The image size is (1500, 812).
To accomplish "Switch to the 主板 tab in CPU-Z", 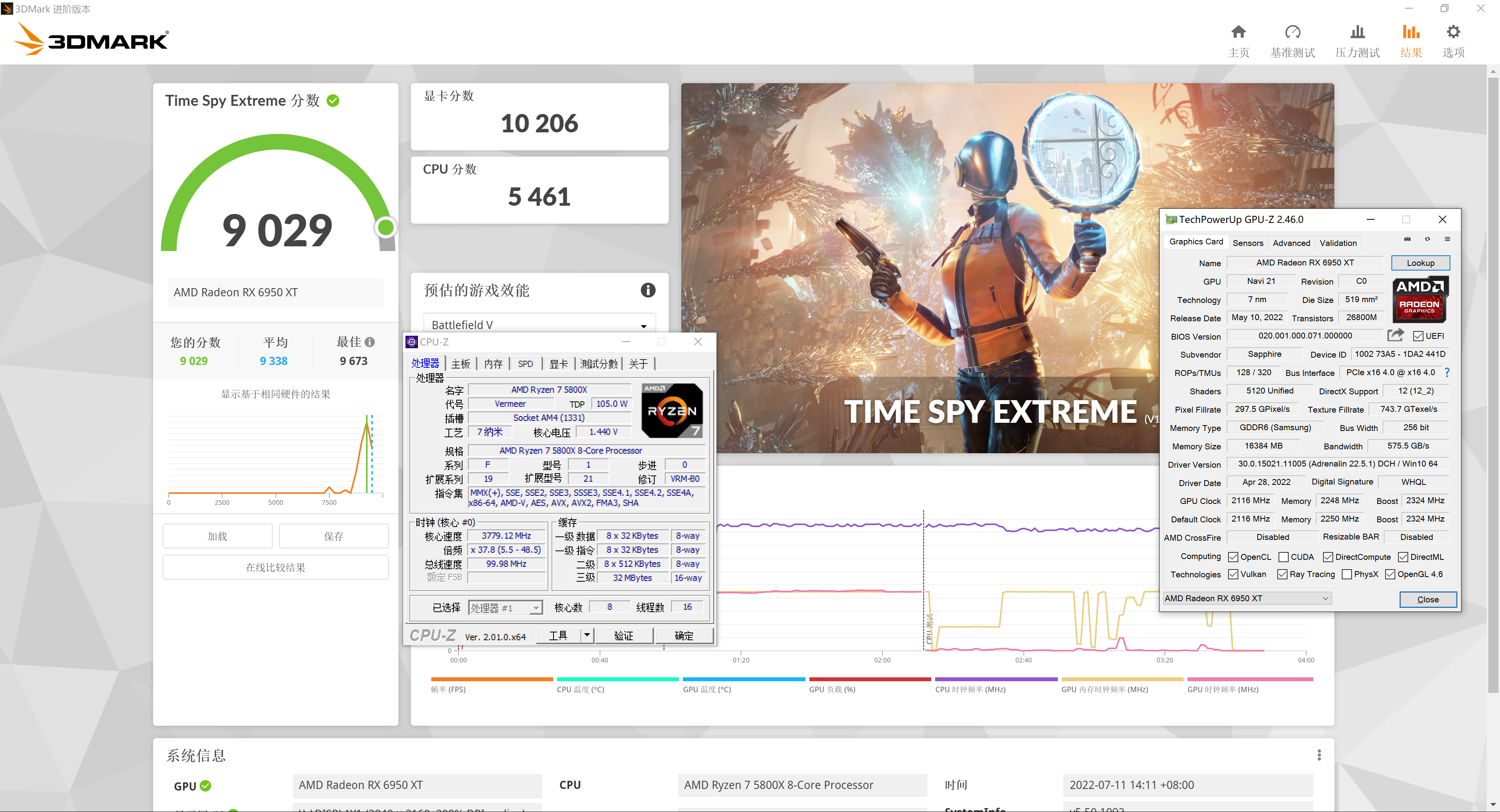I will (x=461, y=364).
